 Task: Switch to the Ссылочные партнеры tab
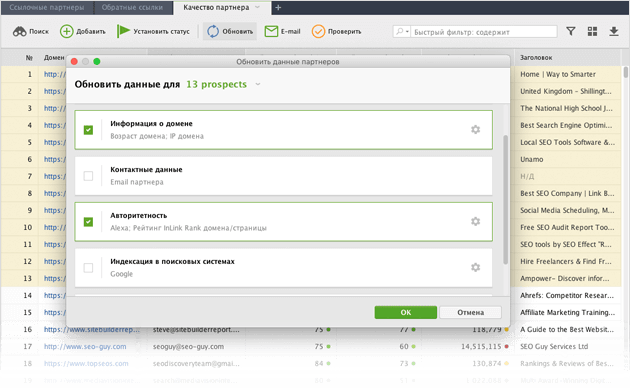[x=47, y=8]
